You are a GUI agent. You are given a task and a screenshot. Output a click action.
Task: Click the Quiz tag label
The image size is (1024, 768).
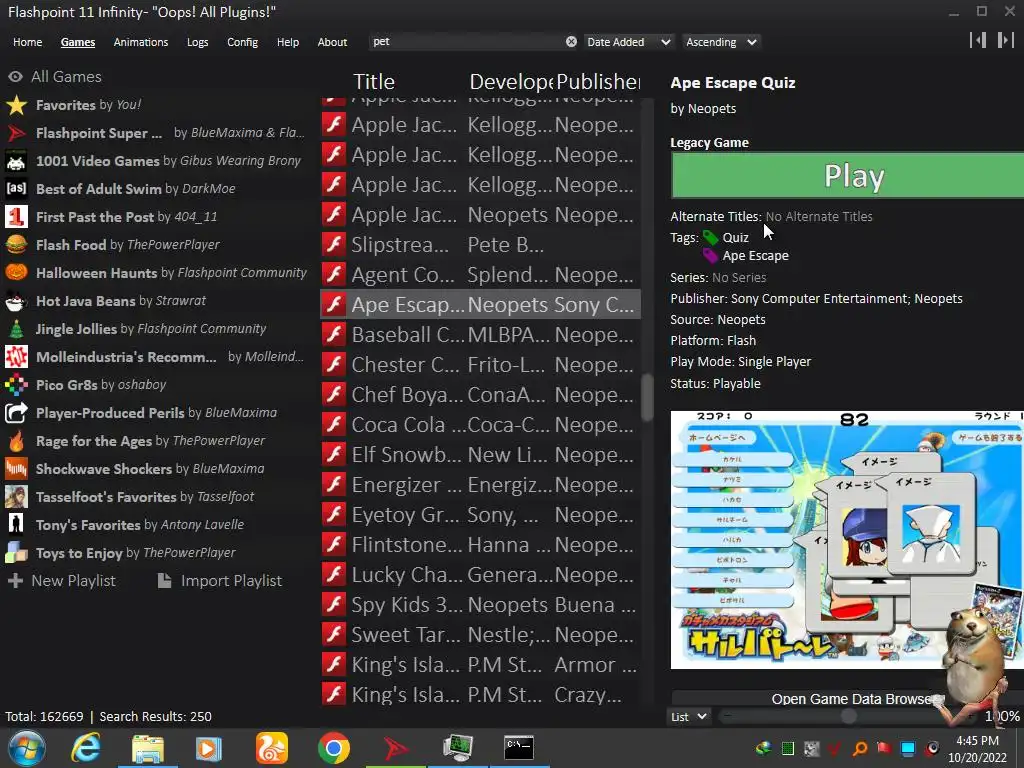[735, 238]
